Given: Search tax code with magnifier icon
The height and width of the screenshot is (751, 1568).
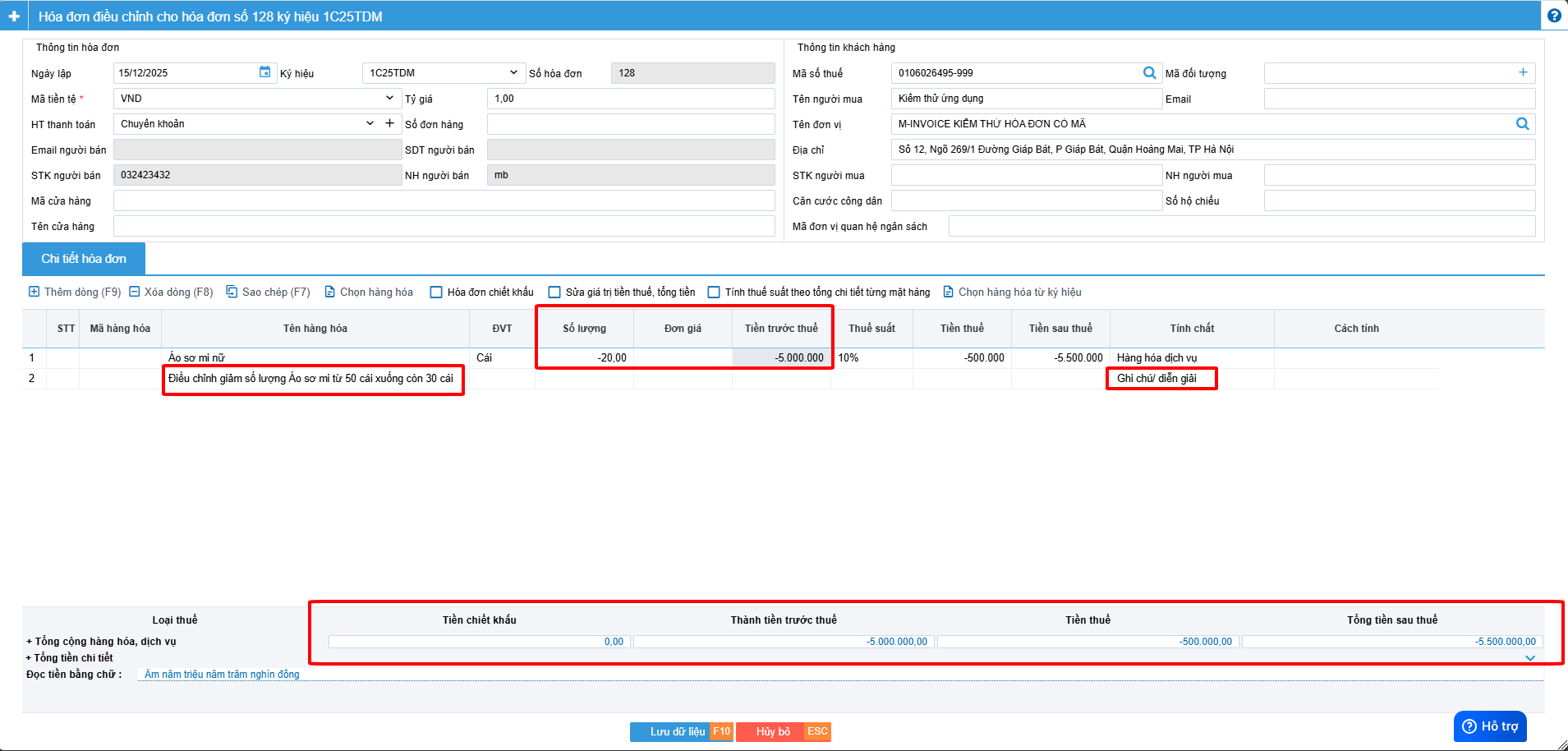Looking at the screenshot, I should pos(1149,73).
